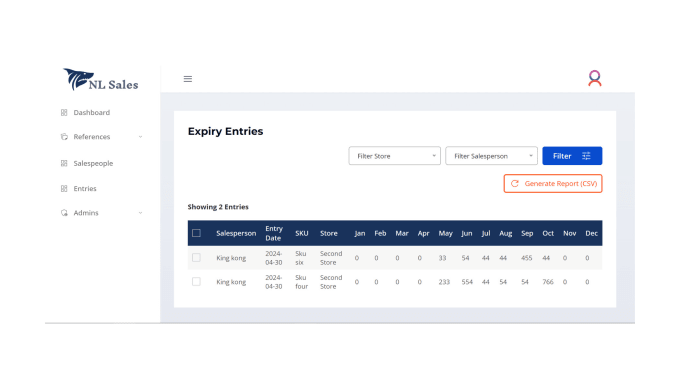Click the Expiry Entries heading
680x389 pixels.
[x=226, y=131]
